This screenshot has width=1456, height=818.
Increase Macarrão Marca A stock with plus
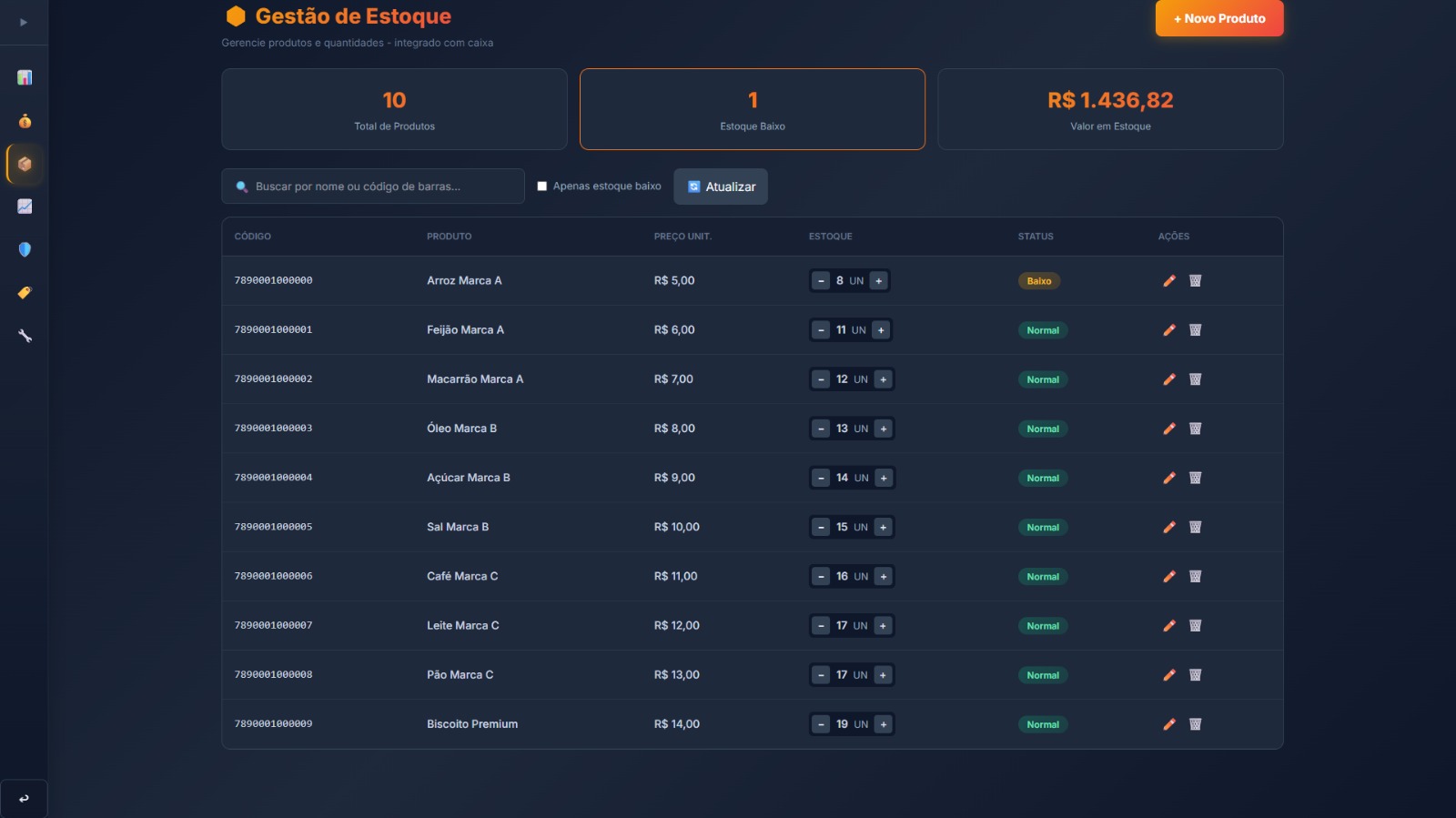click(883, 379)
